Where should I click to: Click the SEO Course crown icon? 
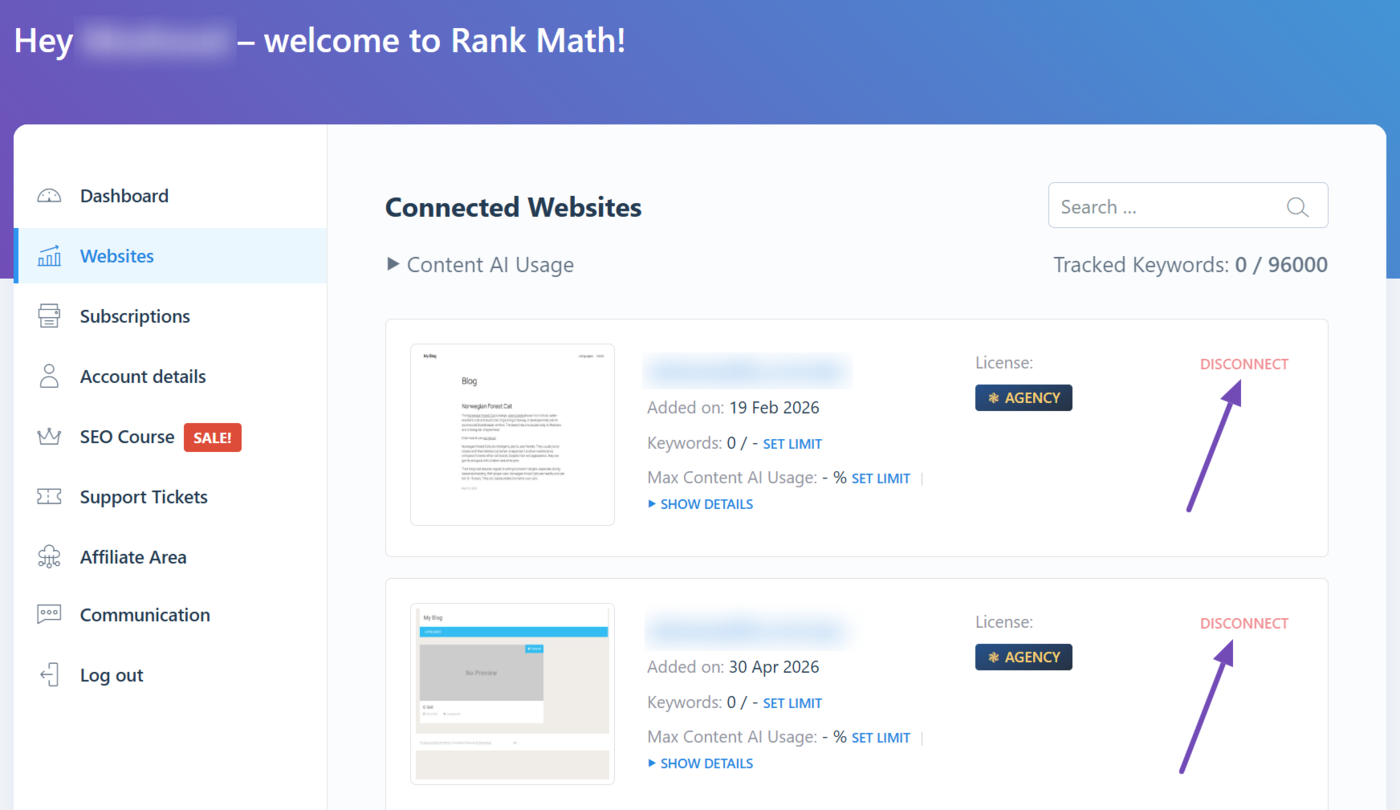point(49,437)
